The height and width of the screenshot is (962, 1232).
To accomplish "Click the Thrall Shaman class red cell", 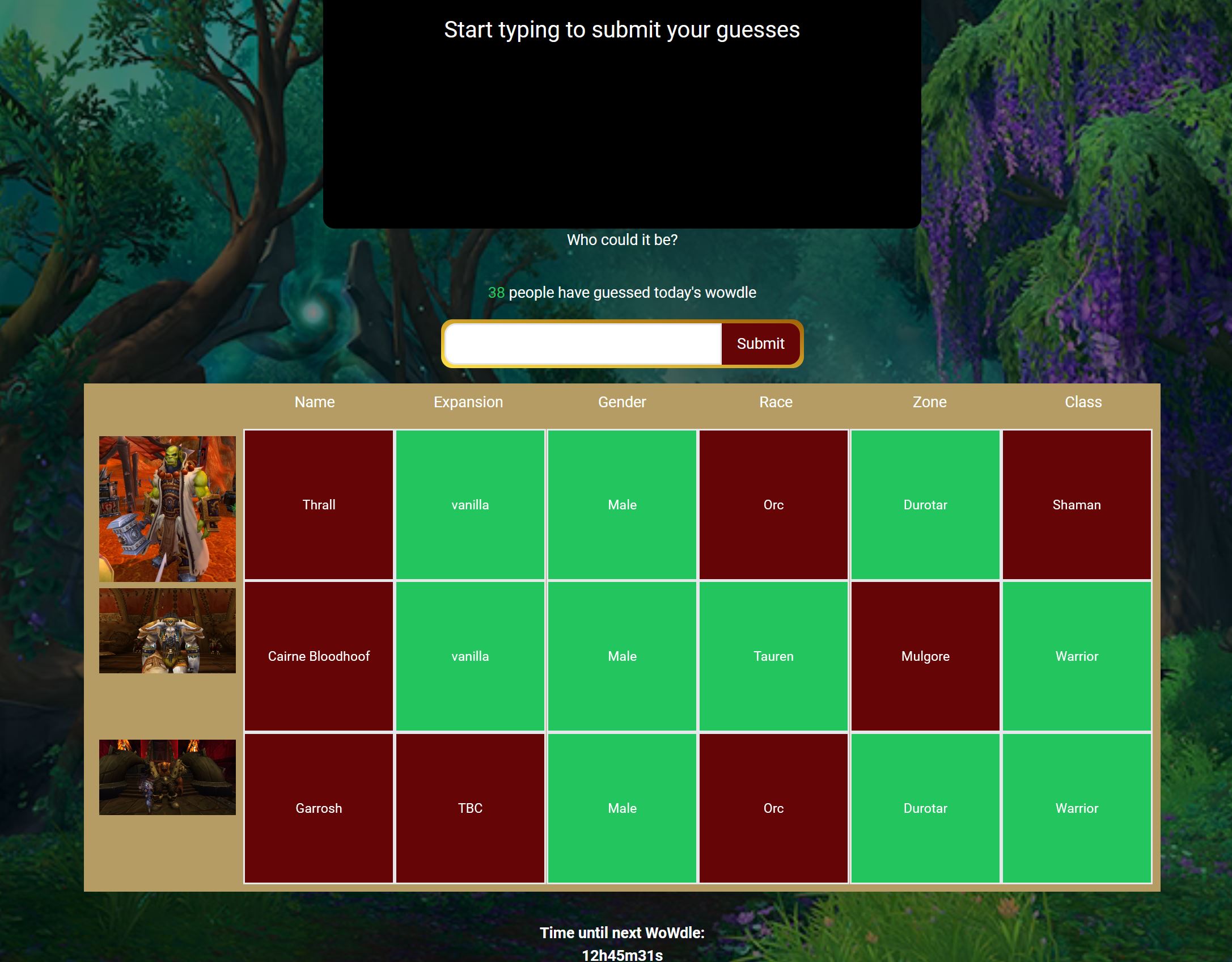I will tap(1077, 504).
